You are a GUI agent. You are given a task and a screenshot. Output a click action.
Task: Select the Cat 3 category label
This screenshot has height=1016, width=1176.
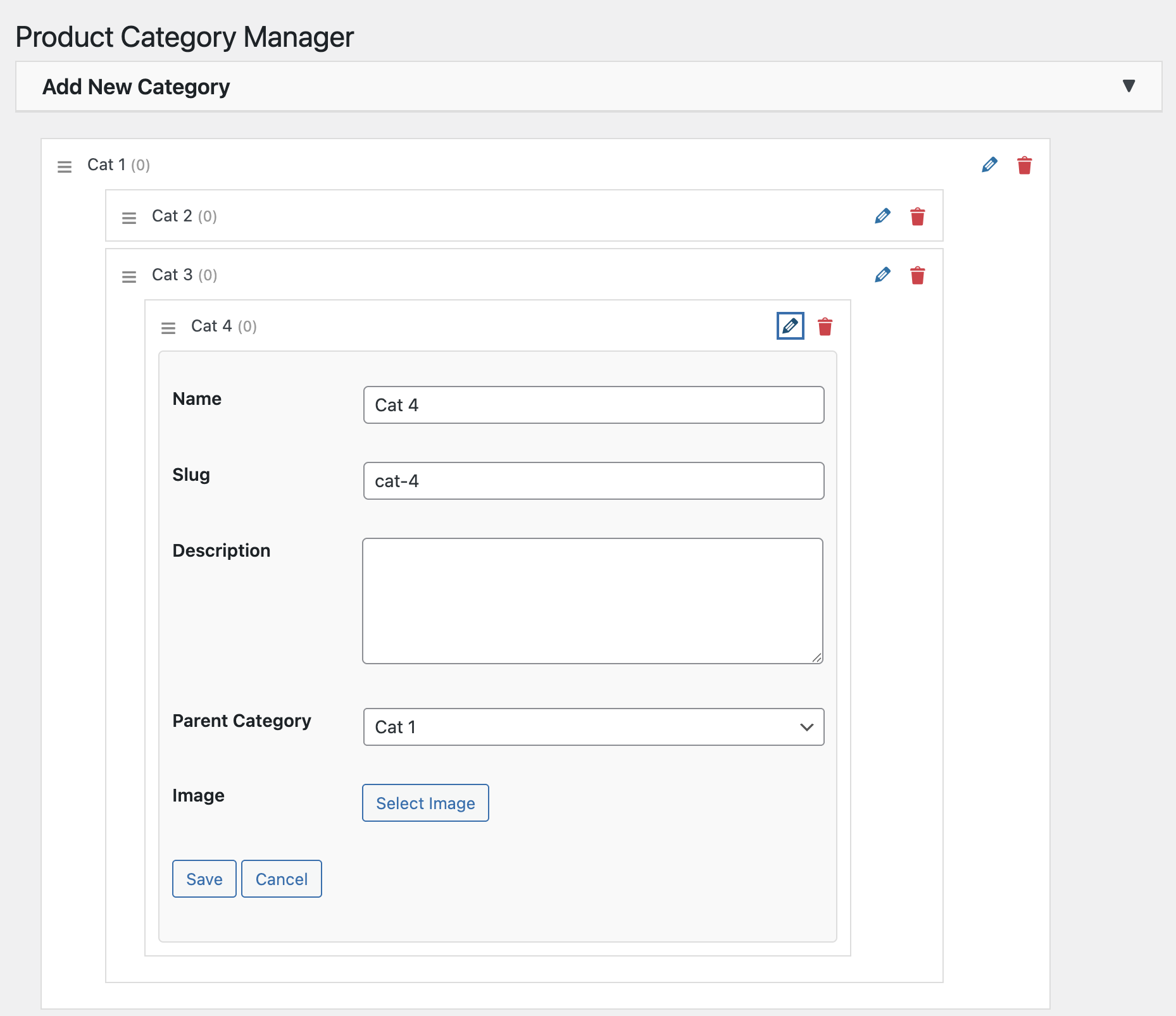point(172,275)
